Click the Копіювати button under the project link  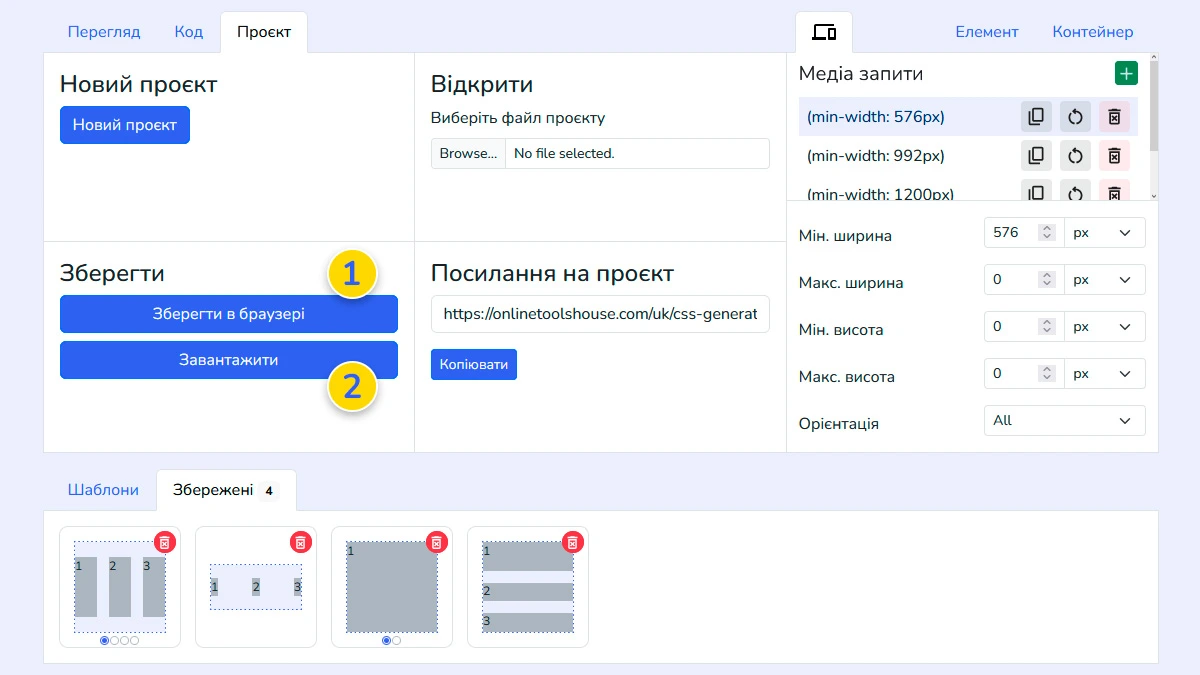[x=473, y=364]
